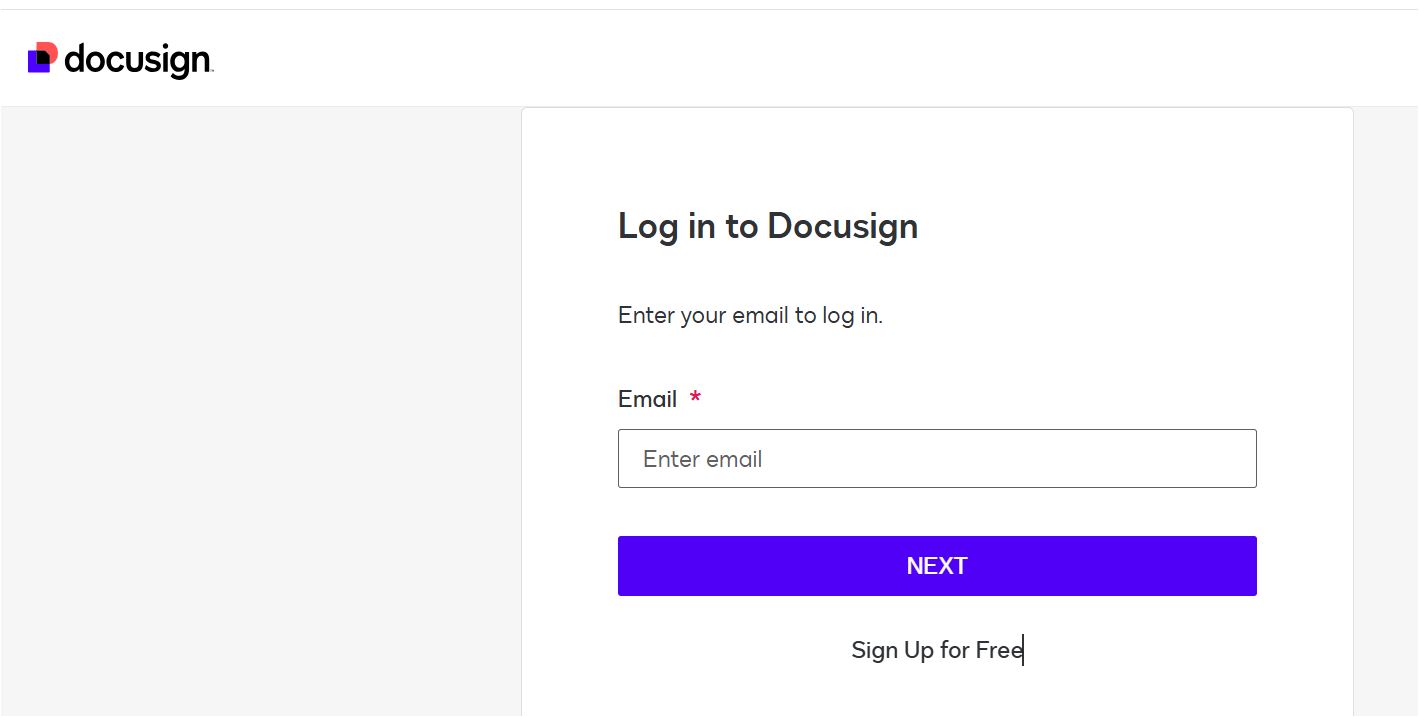Click the white NEXT label text
Screen dimensions: 1419x717
coord(937,566)
